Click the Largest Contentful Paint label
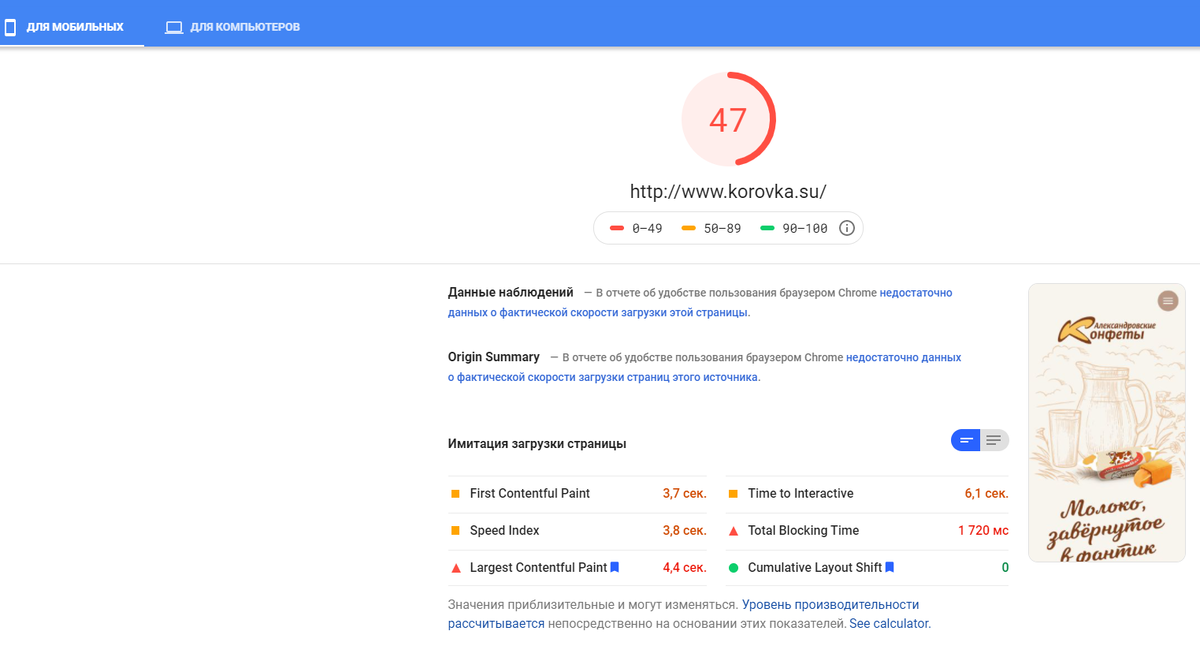 click(x=538, y=567)
